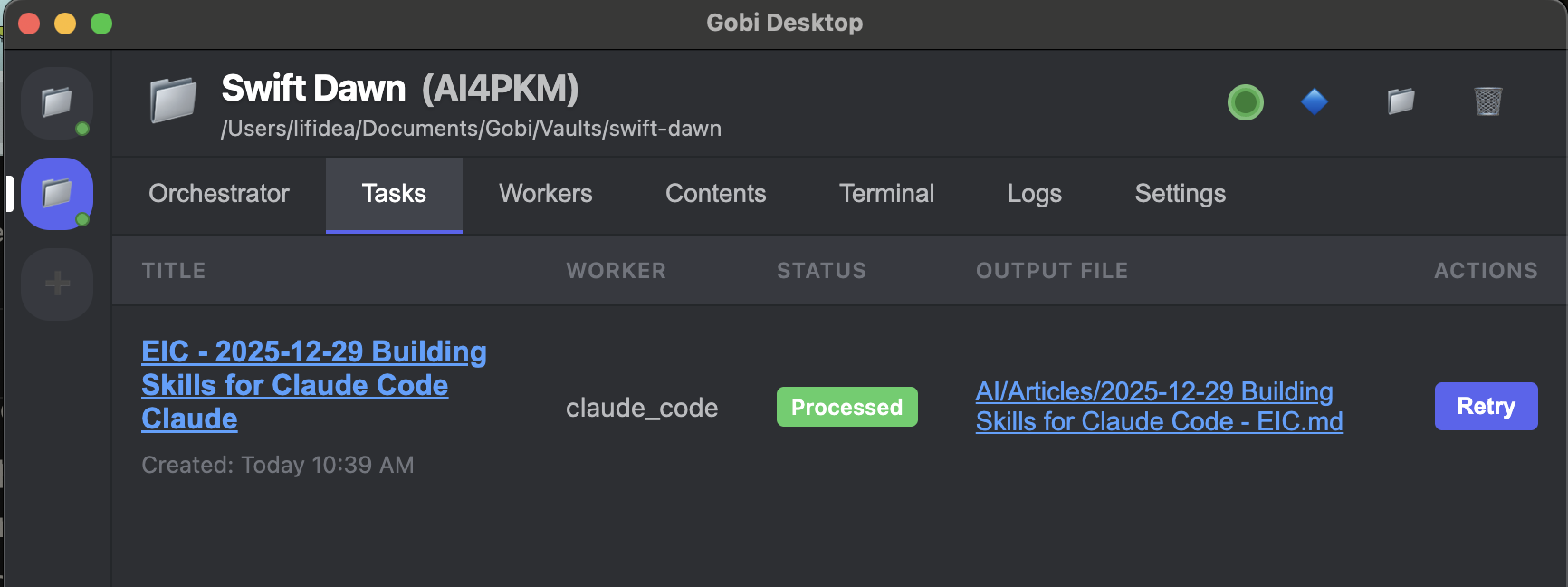
Task: Click the green Processed status badge
Action: pyautogui.click(x=846, y=407)
